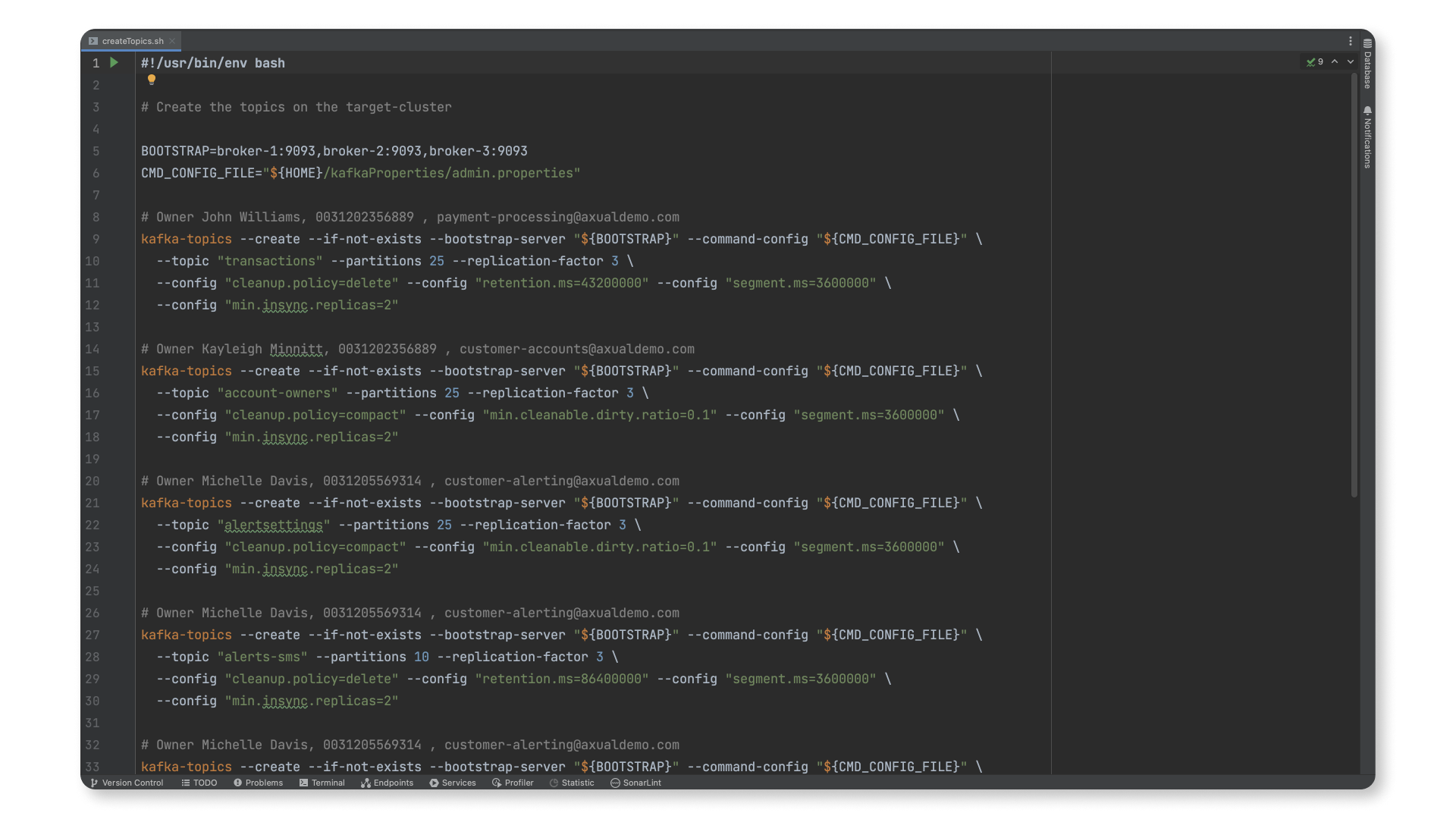
Task: Run the script via the gutter play icon
Action: click(113, 63)
